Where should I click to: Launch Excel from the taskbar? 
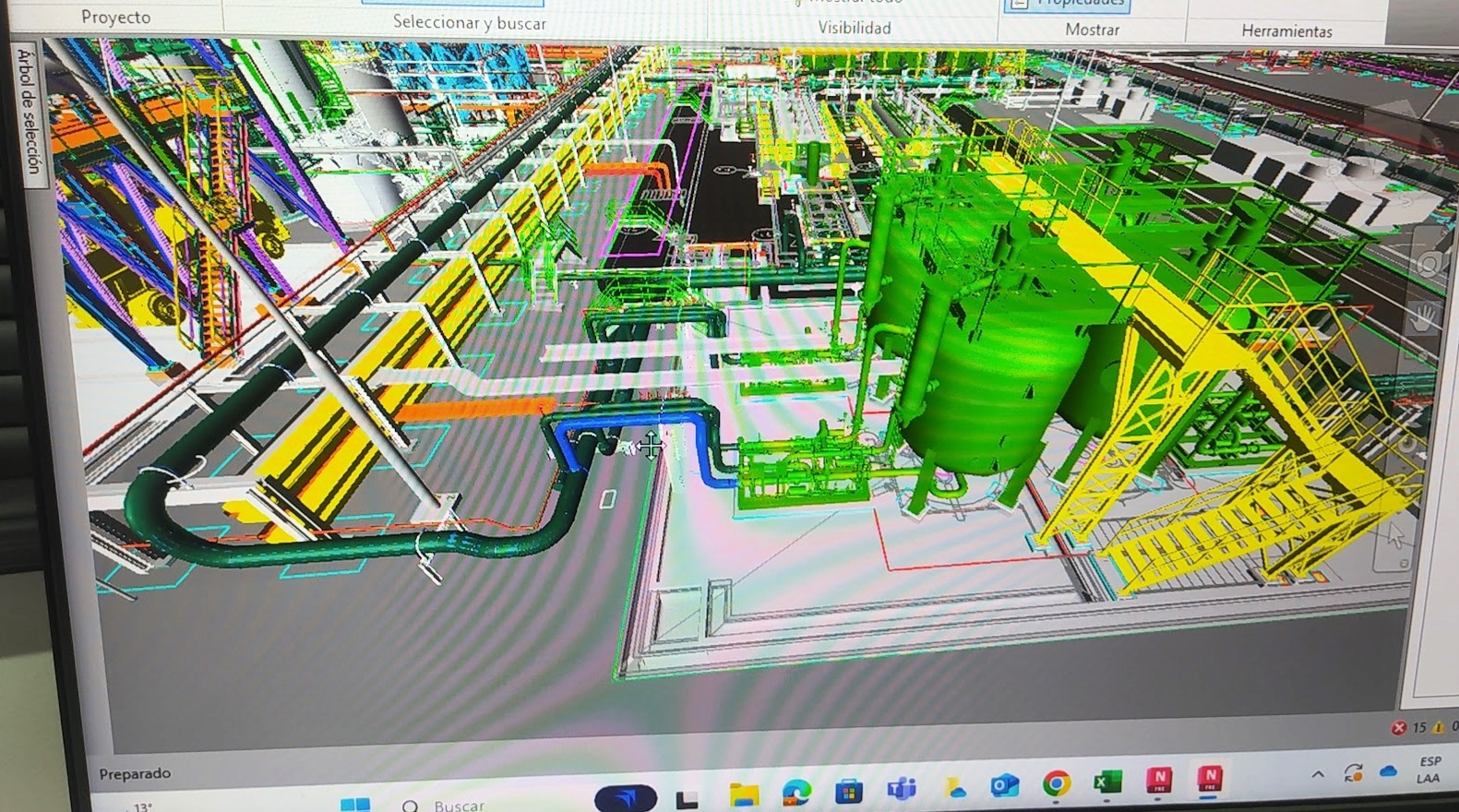pos(1106,782)
